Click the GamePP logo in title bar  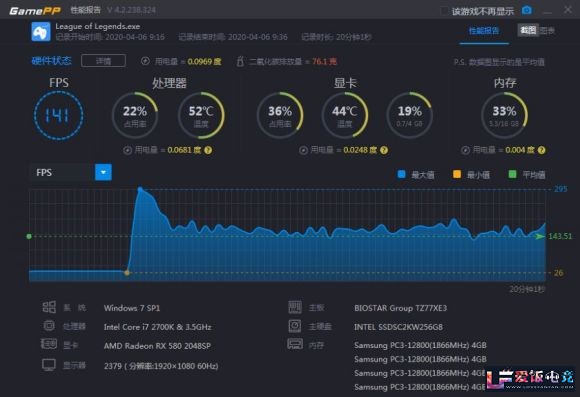[35, 11]
